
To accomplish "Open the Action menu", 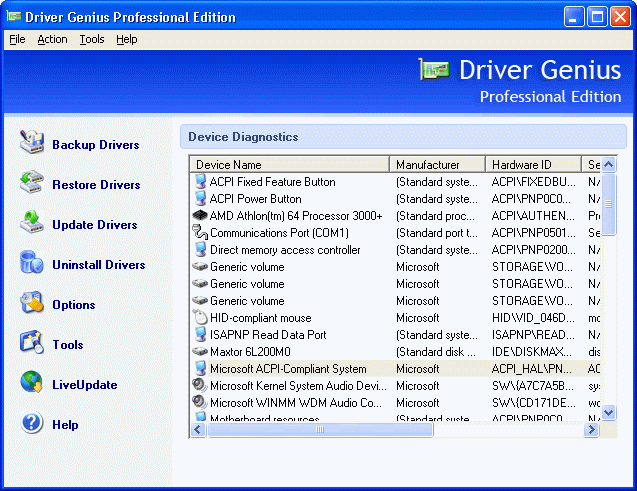I will tap(52, 39).
